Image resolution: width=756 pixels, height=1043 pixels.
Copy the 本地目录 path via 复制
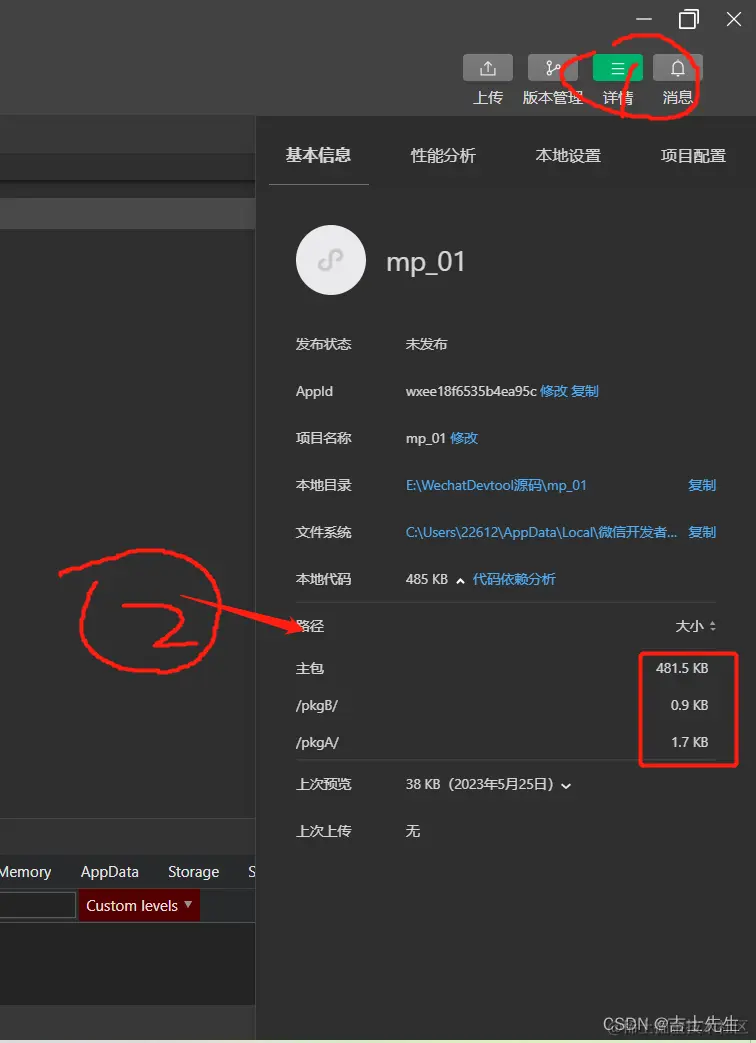tap(702, 486)
